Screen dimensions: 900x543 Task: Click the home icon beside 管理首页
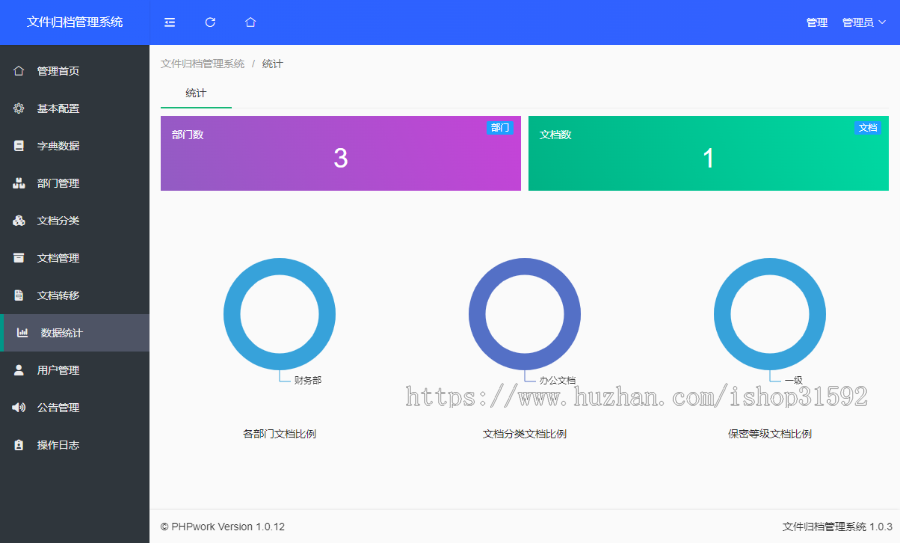click(x=18, y=71)
